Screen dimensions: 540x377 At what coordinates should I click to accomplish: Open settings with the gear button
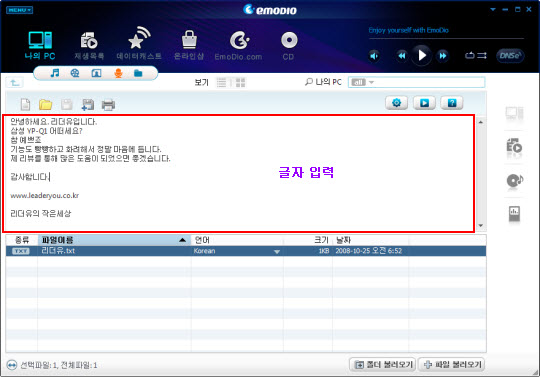click(397, 103)
